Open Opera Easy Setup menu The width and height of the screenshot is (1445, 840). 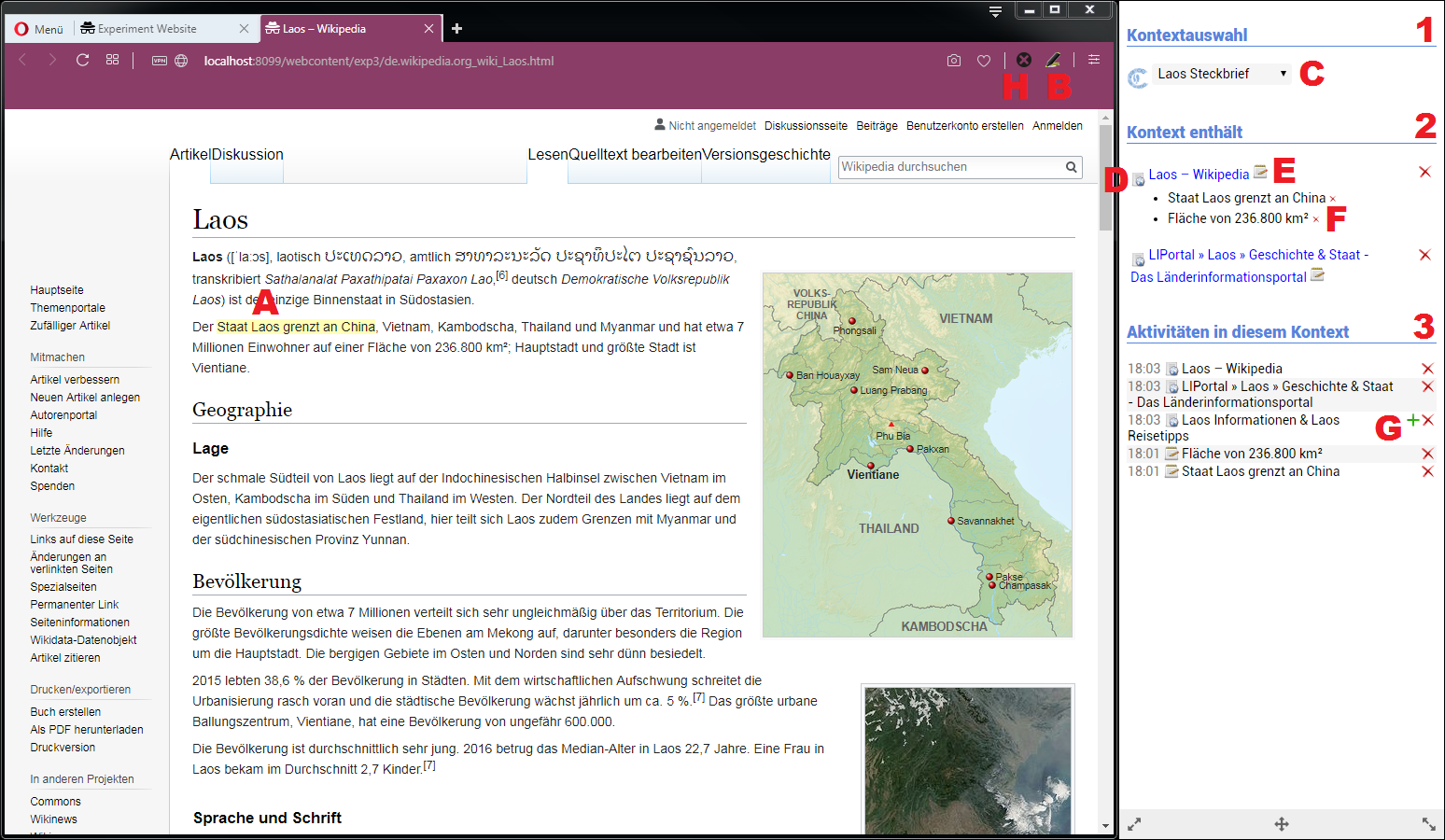tap(1094, 60)
